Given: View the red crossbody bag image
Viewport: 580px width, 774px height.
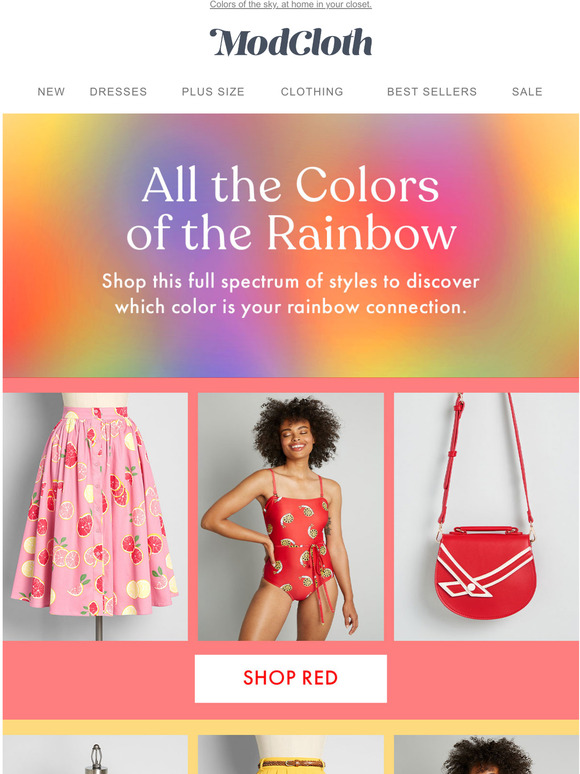Looking at the screenshot, I should [486, 516].
